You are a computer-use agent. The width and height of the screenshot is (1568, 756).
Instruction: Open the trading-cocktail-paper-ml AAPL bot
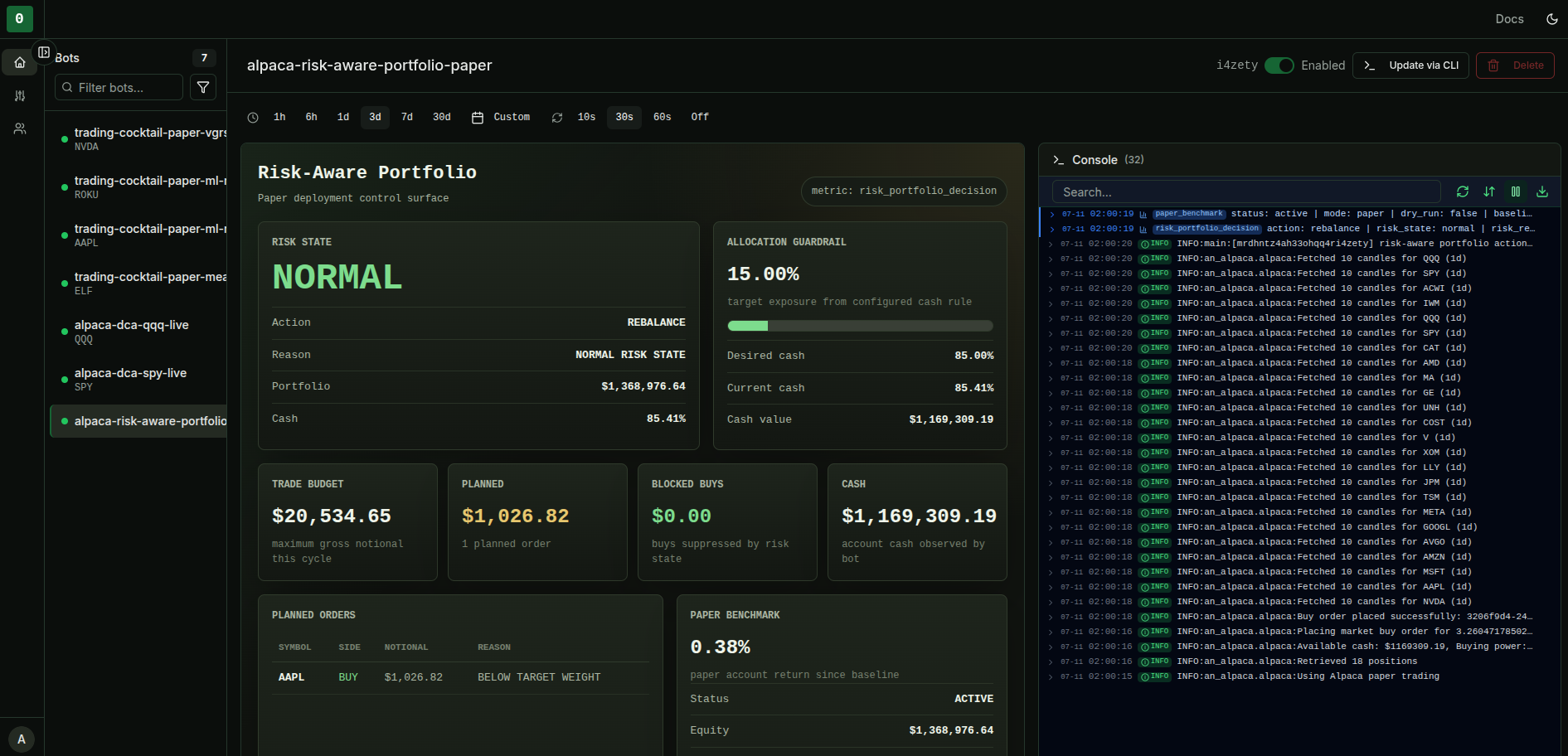139,235
